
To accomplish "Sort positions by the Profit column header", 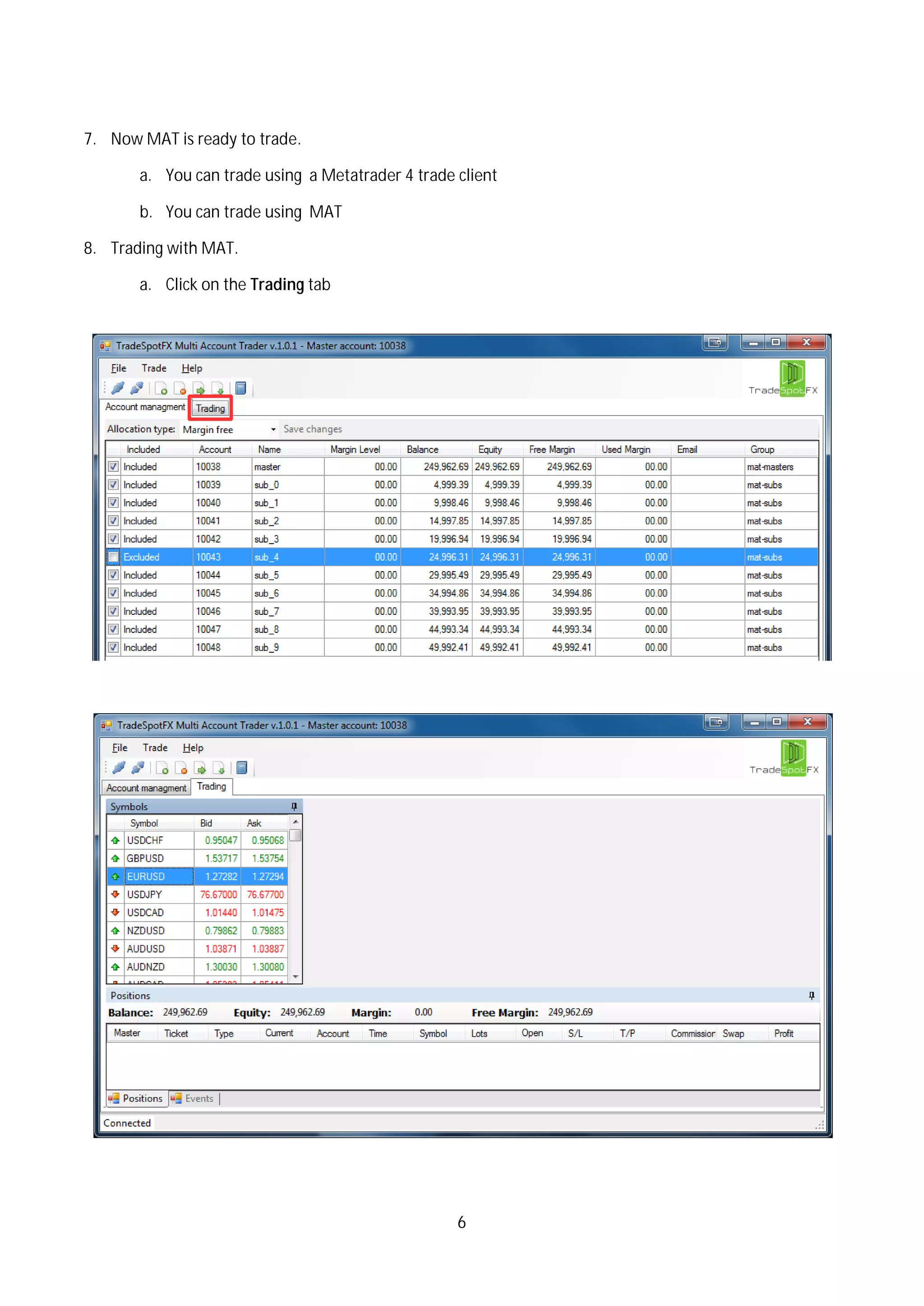I will 794,1034.
